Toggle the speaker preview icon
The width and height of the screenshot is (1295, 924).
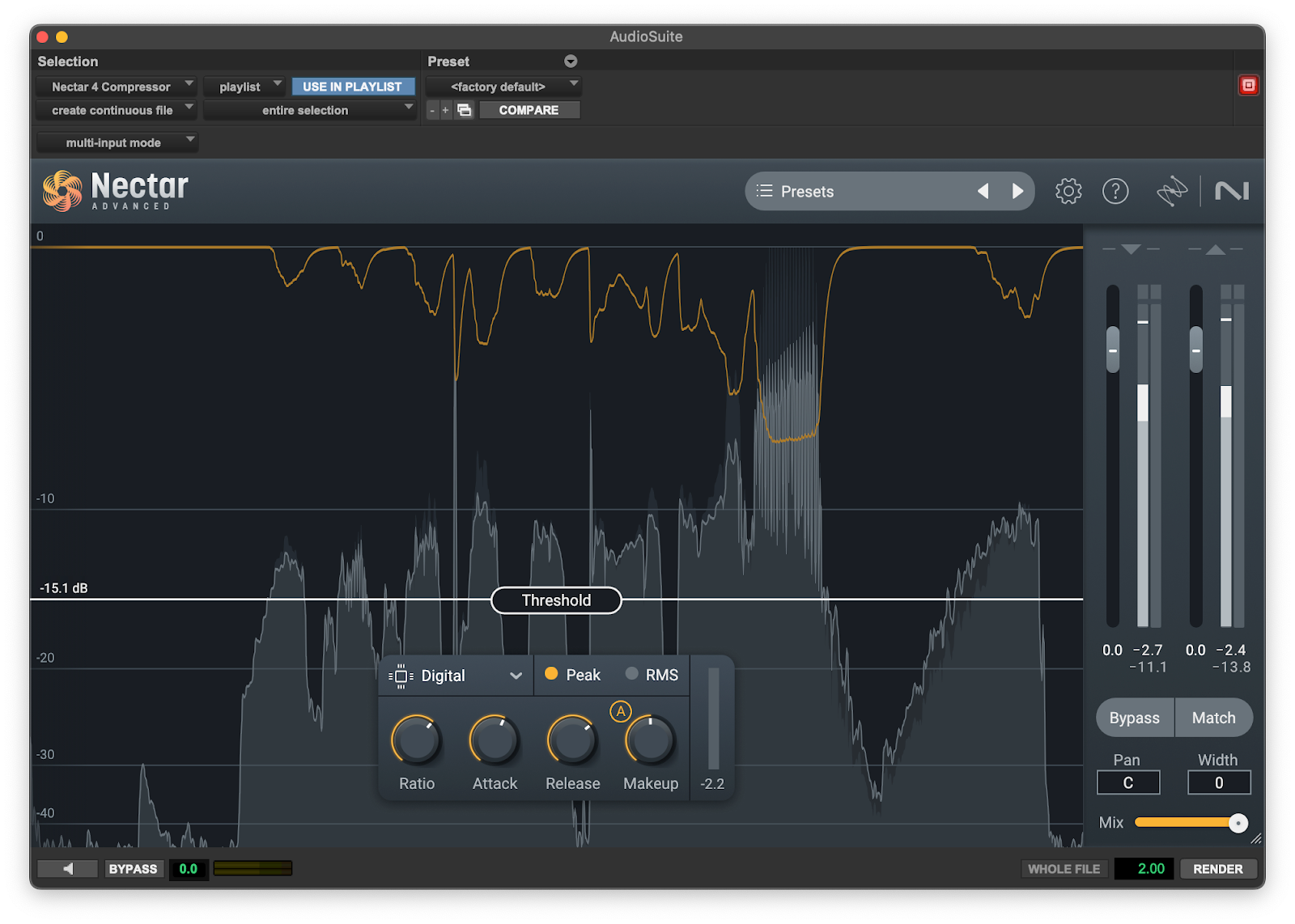68,868
